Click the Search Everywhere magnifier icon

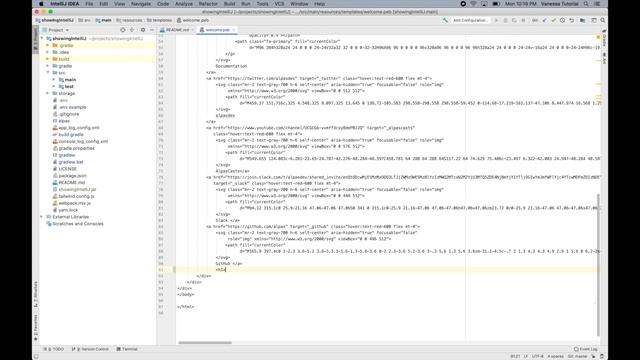click(x=603, y=20)
